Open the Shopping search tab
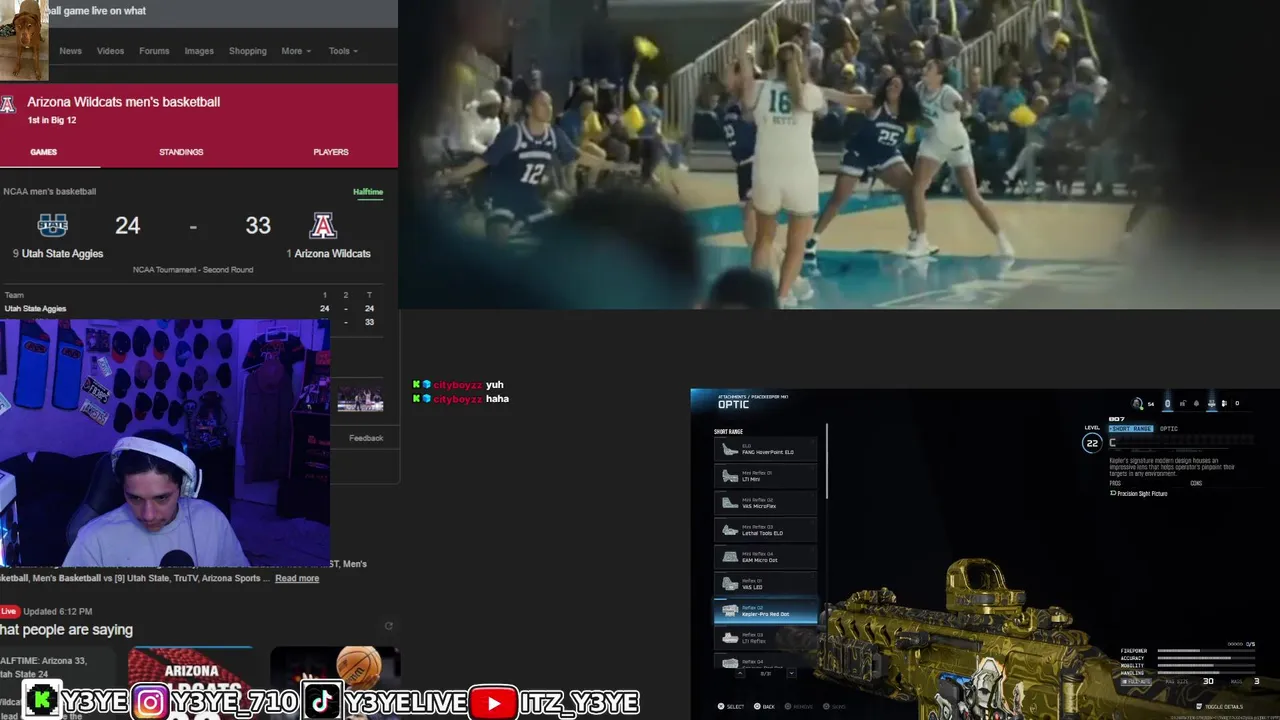 point(247,51)
